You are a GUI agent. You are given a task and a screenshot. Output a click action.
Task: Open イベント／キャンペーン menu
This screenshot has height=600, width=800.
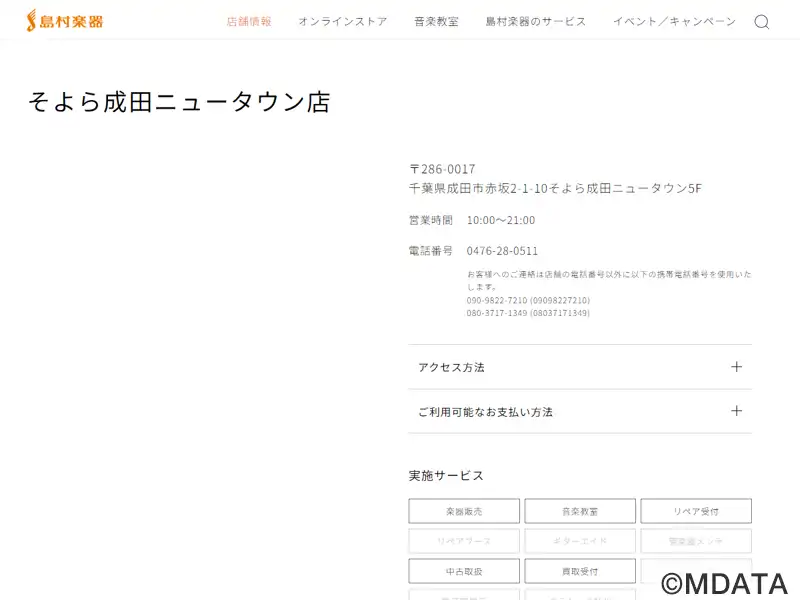tap(674, 21)
